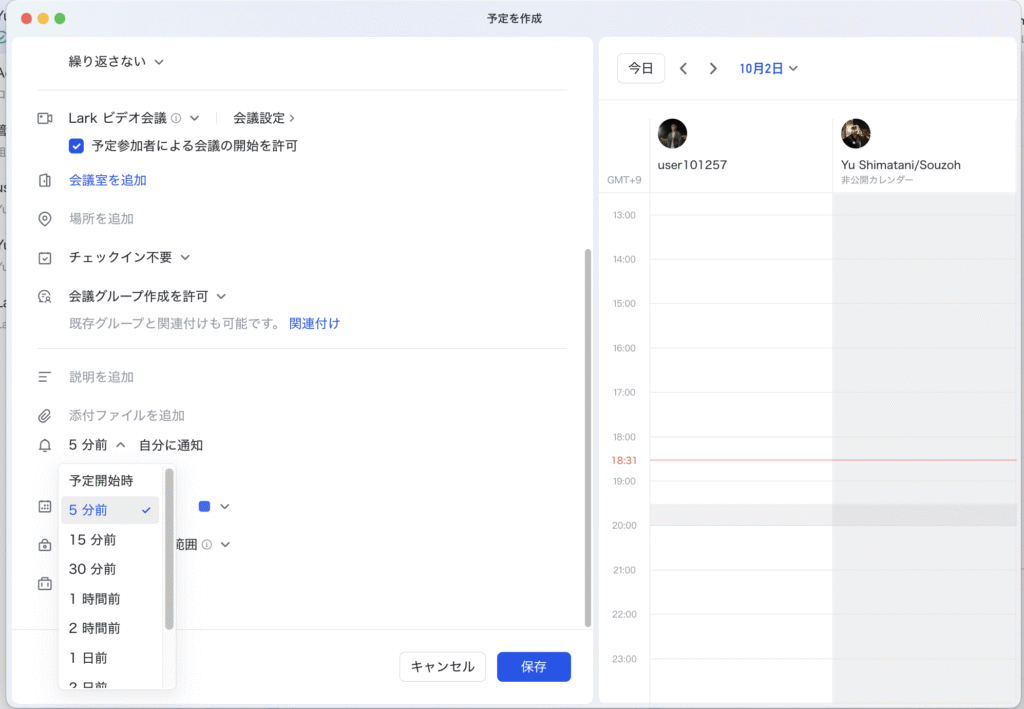Click the 関連付け link
The width and height of the screenshot is (1024, 709).
coord(314,324)
